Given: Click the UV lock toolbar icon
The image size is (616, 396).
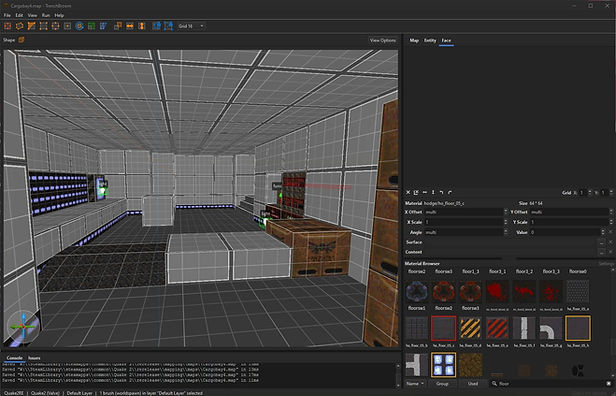Looking at the screenshot, I should (168, 26).
